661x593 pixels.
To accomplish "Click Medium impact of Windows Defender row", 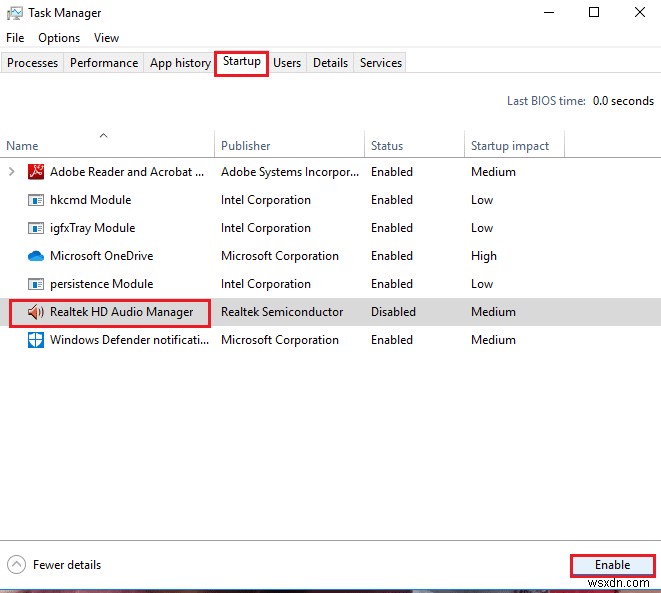I will pos(493,340).
